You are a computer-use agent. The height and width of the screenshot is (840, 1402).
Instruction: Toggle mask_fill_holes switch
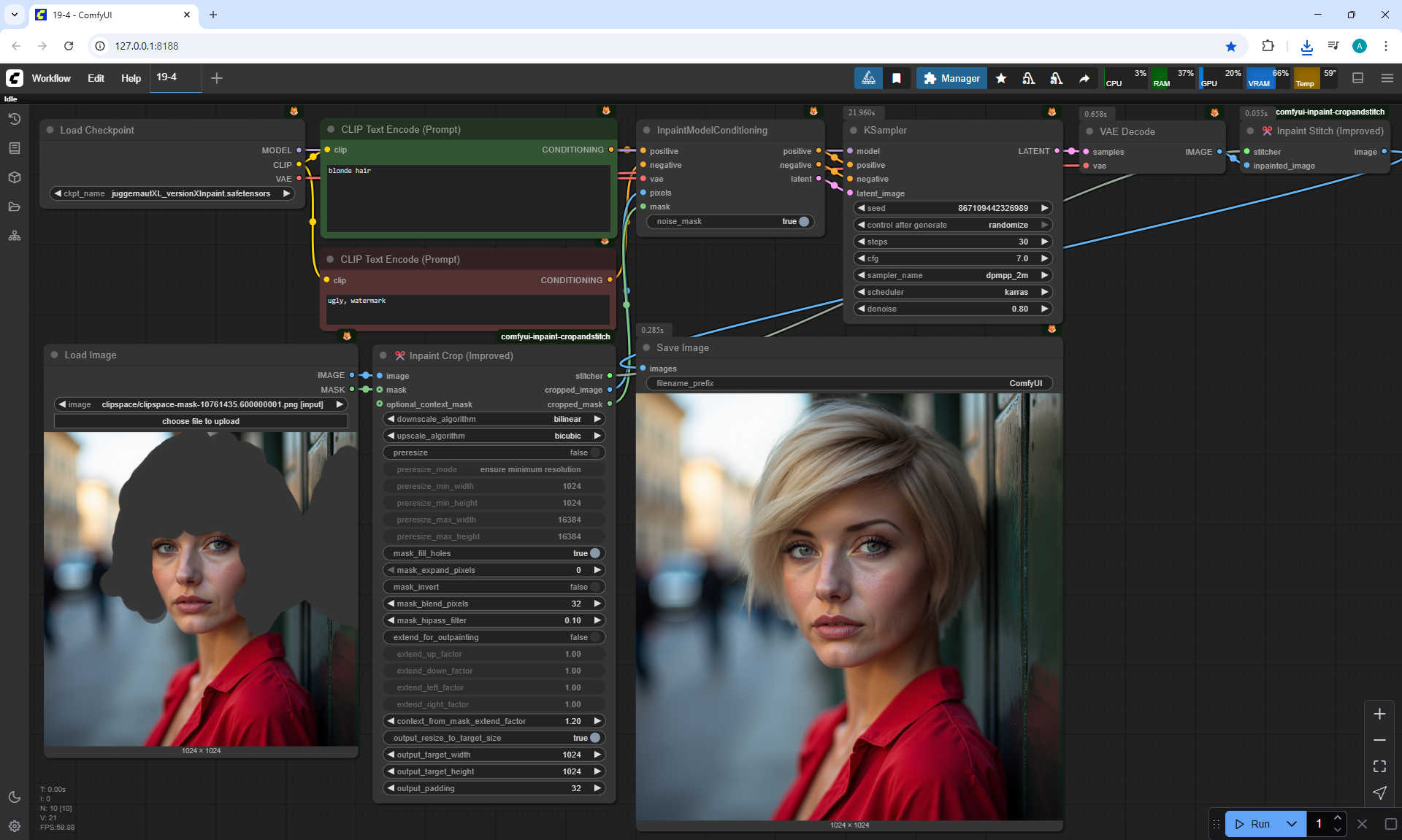coord(594,553)
